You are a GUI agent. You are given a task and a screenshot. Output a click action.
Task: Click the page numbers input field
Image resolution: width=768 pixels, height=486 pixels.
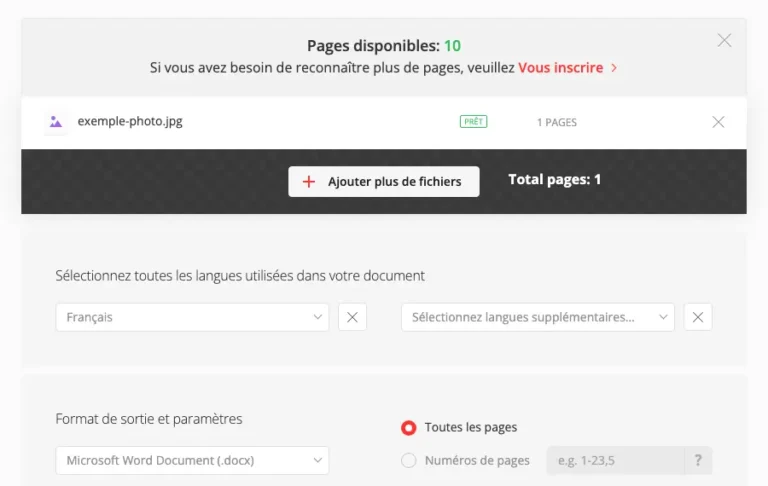(615, 461)
